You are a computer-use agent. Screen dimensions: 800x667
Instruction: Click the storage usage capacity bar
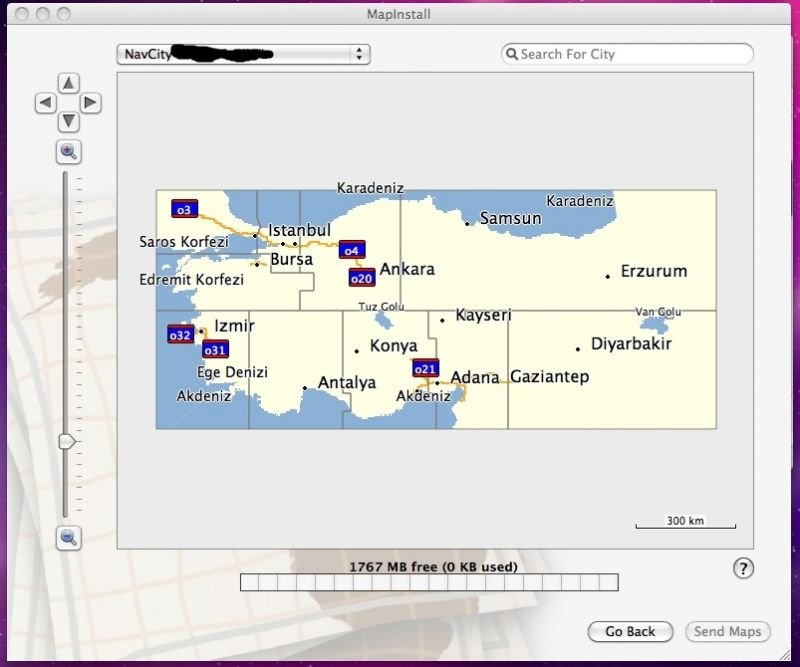(429, 582)
